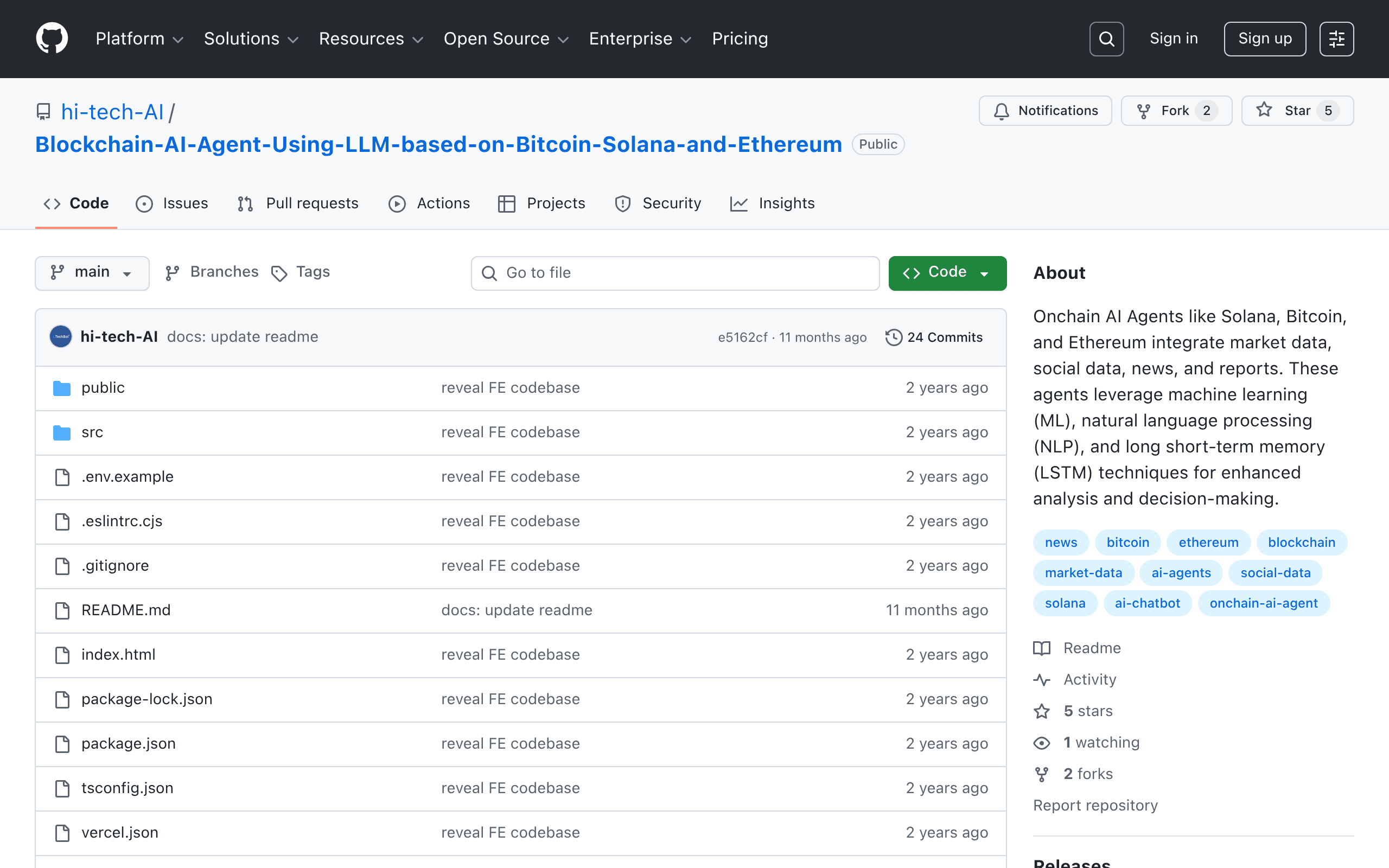
Task: Click the Notifications bell icon
Action: [x=1001, y=111]
